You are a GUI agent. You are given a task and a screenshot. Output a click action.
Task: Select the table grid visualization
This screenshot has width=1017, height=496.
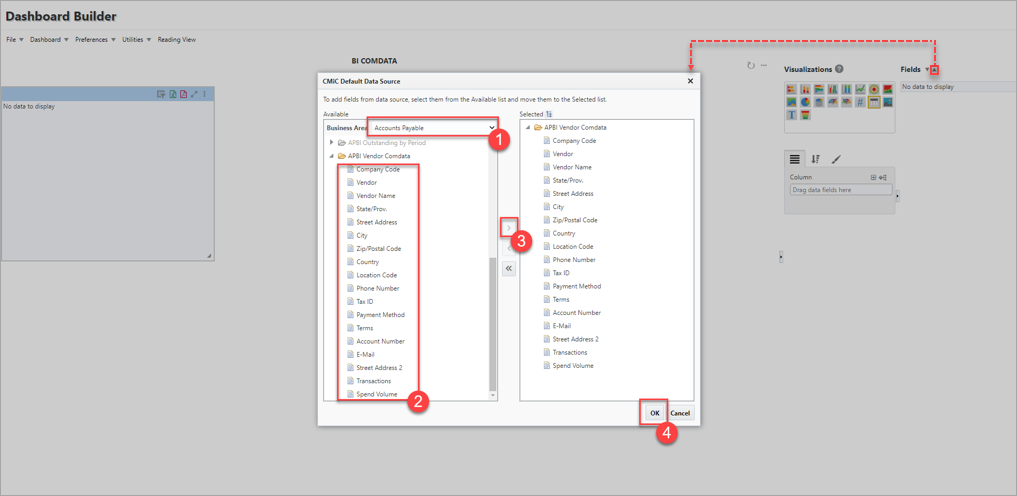874,102
